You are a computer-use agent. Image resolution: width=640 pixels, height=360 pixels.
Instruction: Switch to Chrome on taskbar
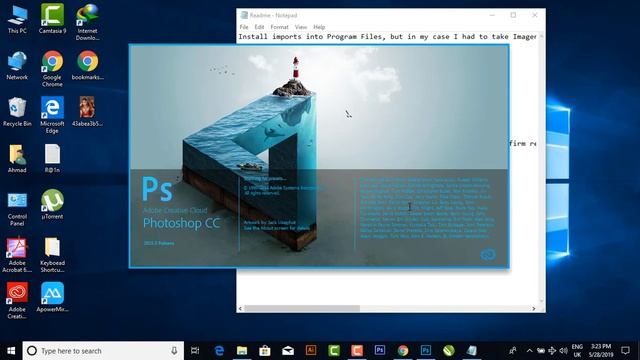(x=403, y=350)
